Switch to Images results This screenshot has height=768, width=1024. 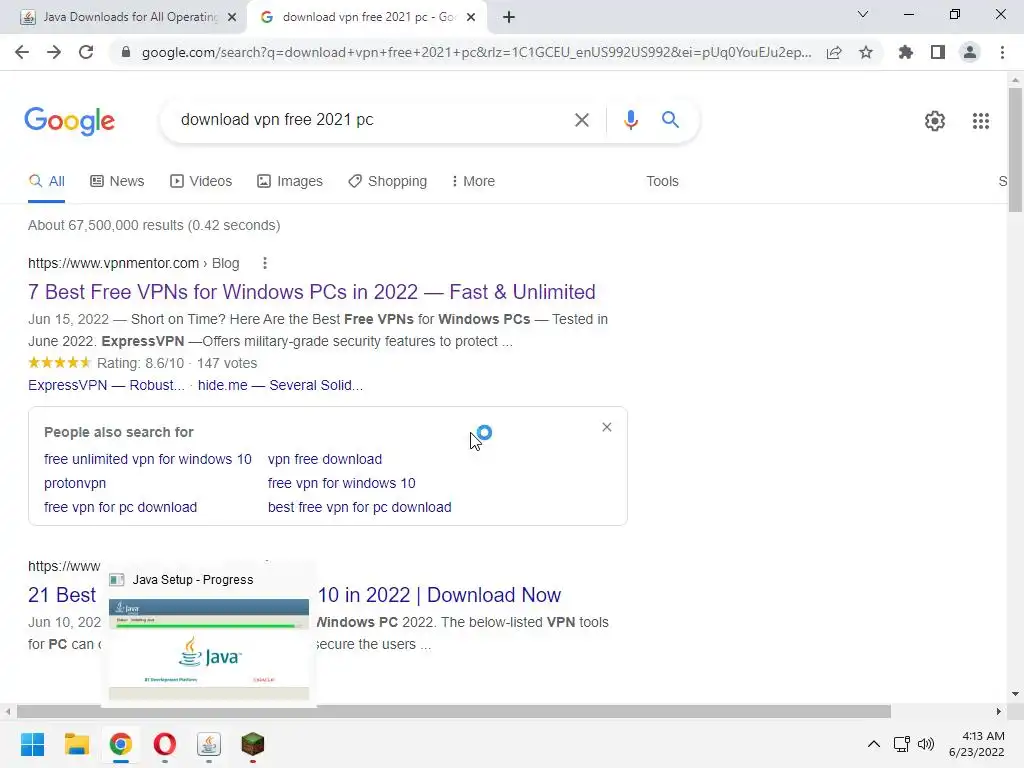(290, 181)
